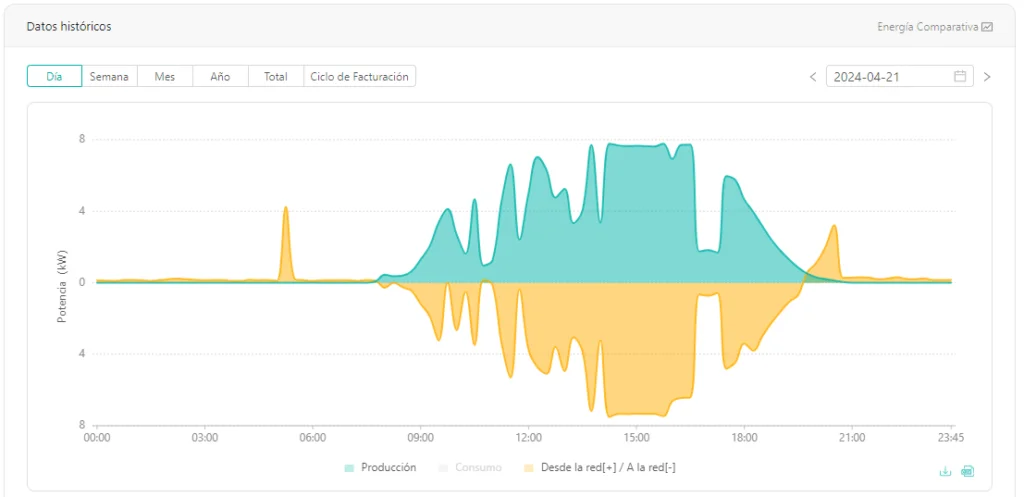Click the 03:00 time axis label
Viewport: 1024px width, 497px height.
204,438
